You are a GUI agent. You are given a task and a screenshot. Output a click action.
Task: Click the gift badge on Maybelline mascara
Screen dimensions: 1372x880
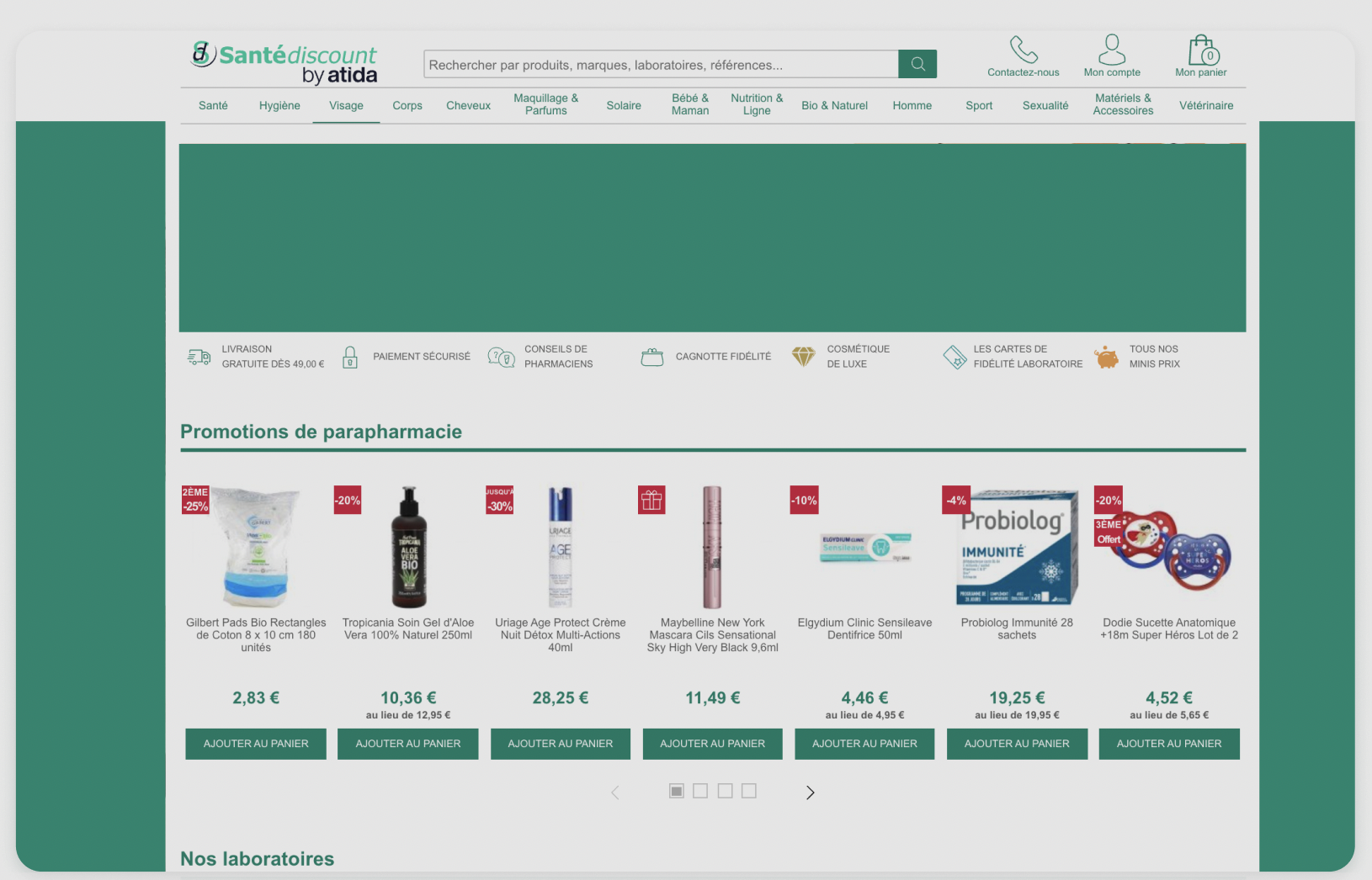point(651,500)
